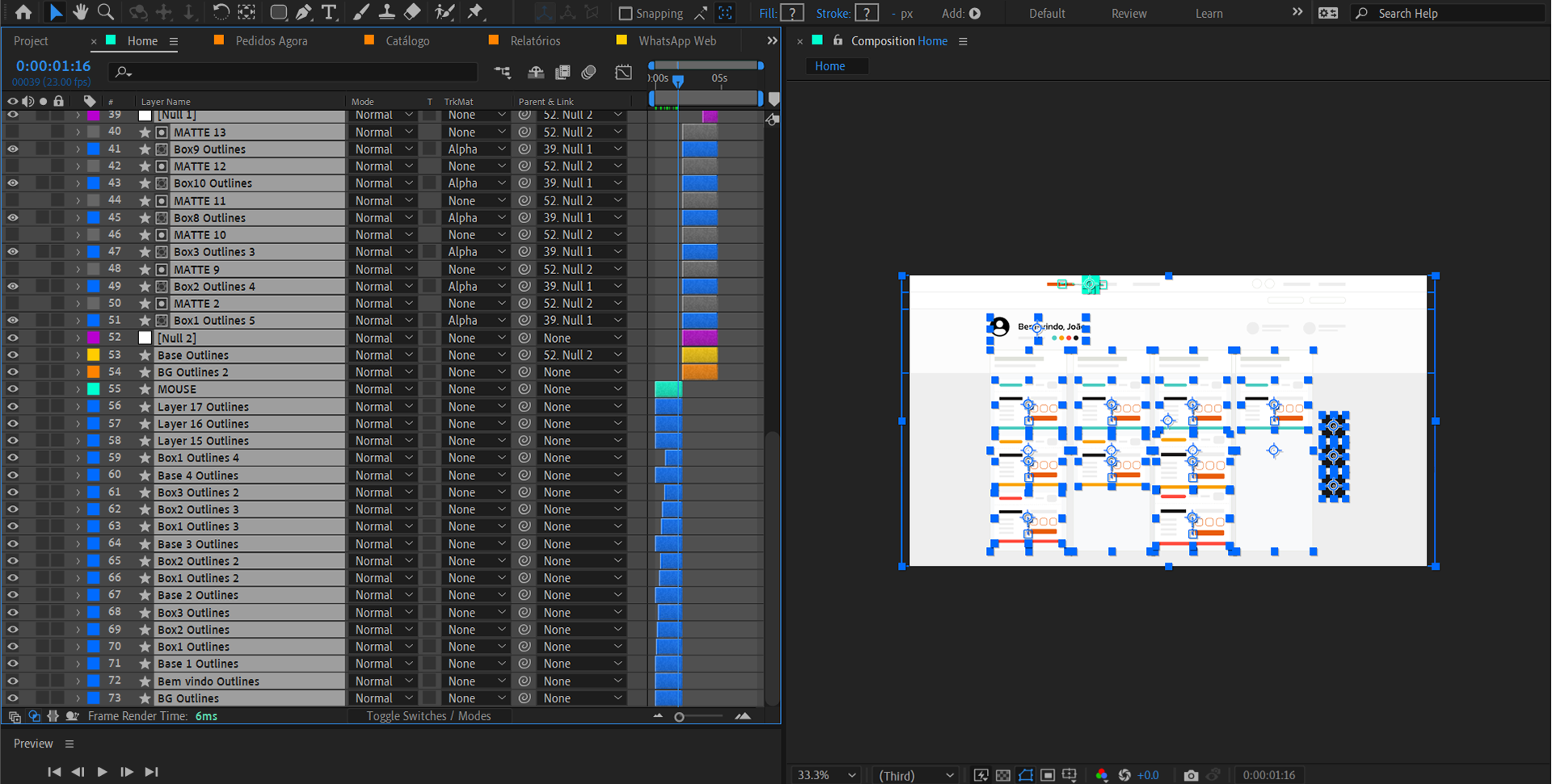This screenshot has height=784, width=1552.
Task: Open the Graph Editor icon
Action: coord(623,73)
